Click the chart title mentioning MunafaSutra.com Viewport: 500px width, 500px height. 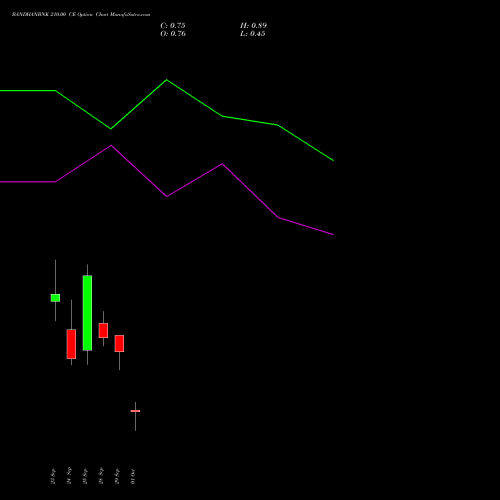(81, 15)
